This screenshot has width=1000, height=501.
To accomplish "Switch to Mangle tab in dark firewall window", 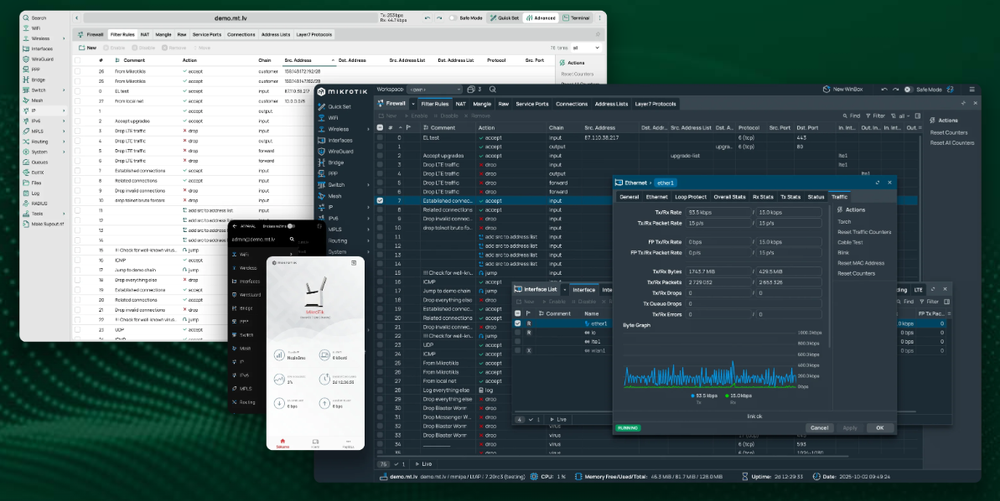I will click(x=482, y=104).
